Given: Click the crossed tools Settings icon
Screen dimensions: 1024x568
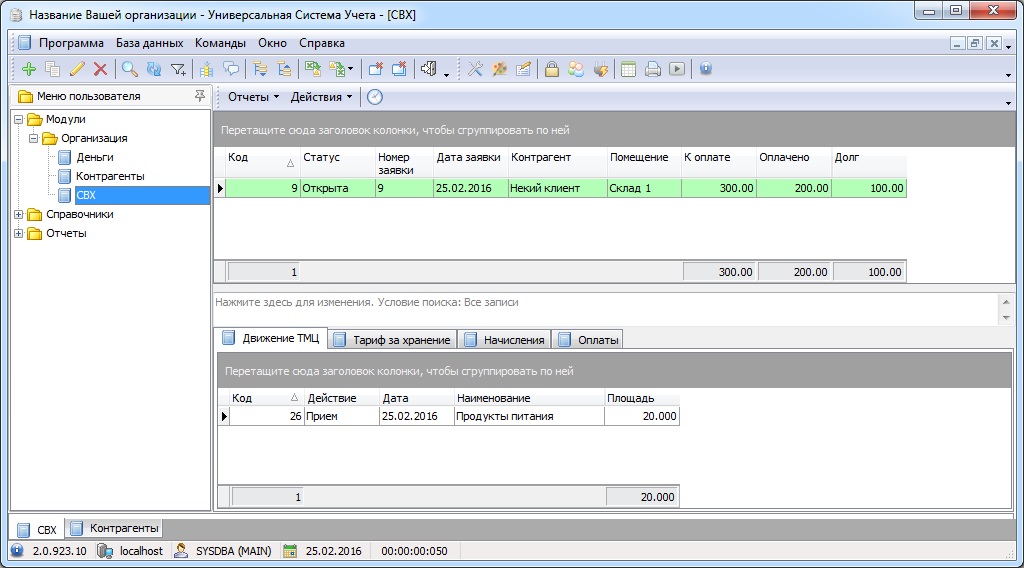Looking at the screenshot, I should [475, 69].
